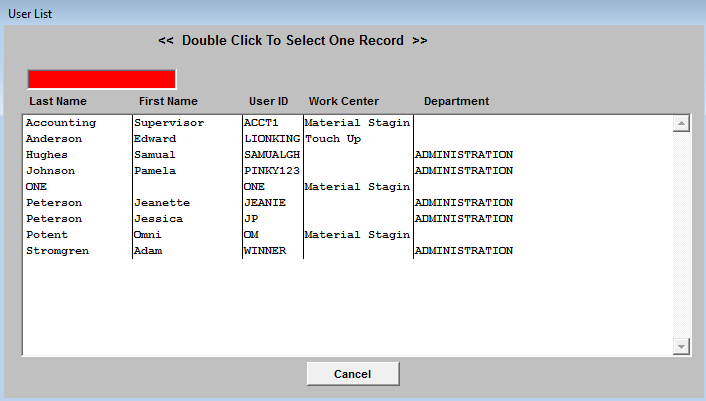This screenshot has height=401, width=706.
Task: Click user ID LIONKING
Action: click(x=272, y=139)
